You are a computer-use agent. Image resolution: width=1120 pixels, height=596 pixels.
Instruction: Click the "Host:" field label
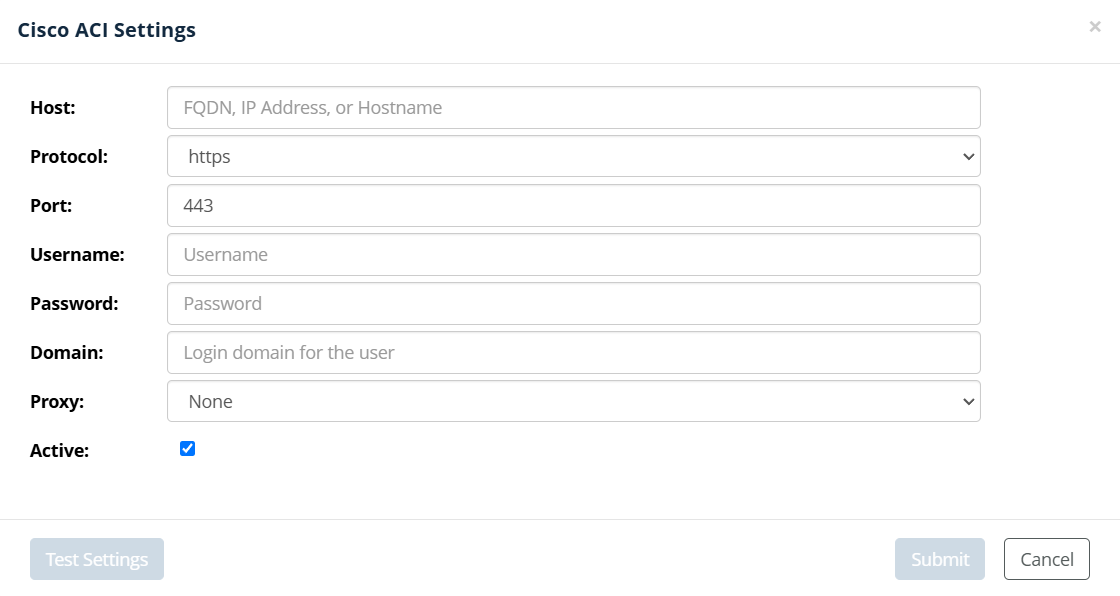(x=53, y=108)
